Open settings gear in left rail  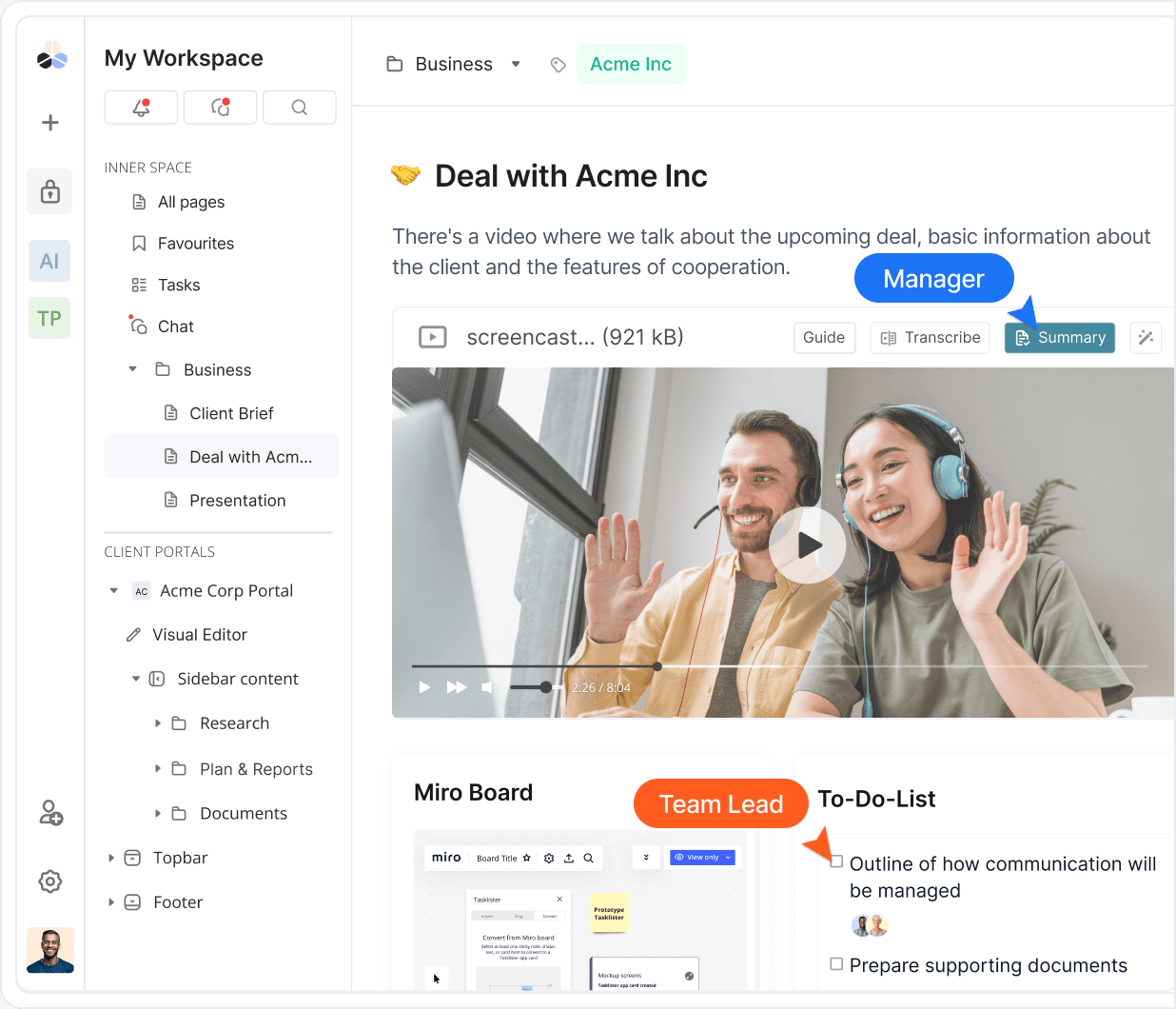point(50,881)
